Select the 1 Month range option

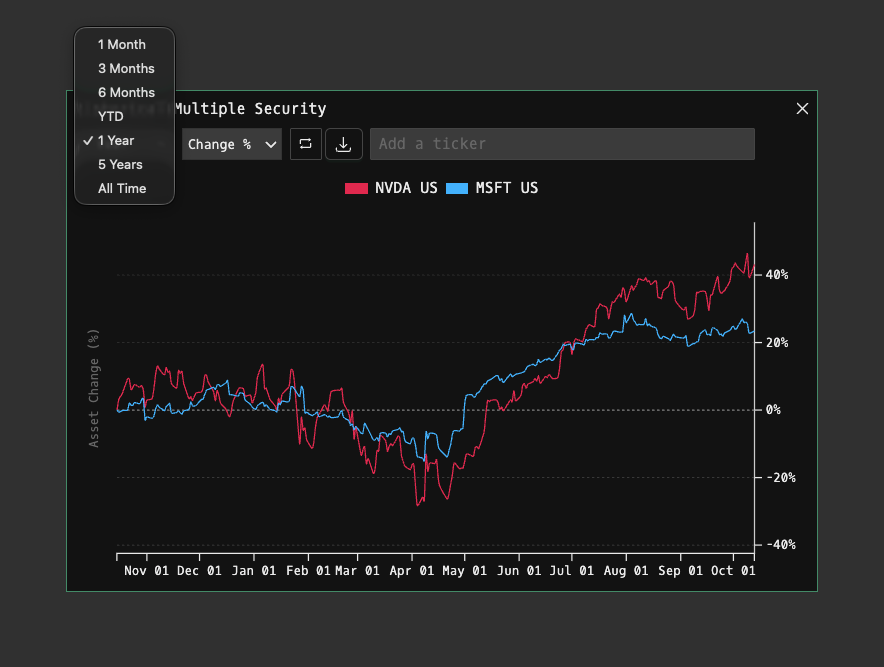coord(124,45)
